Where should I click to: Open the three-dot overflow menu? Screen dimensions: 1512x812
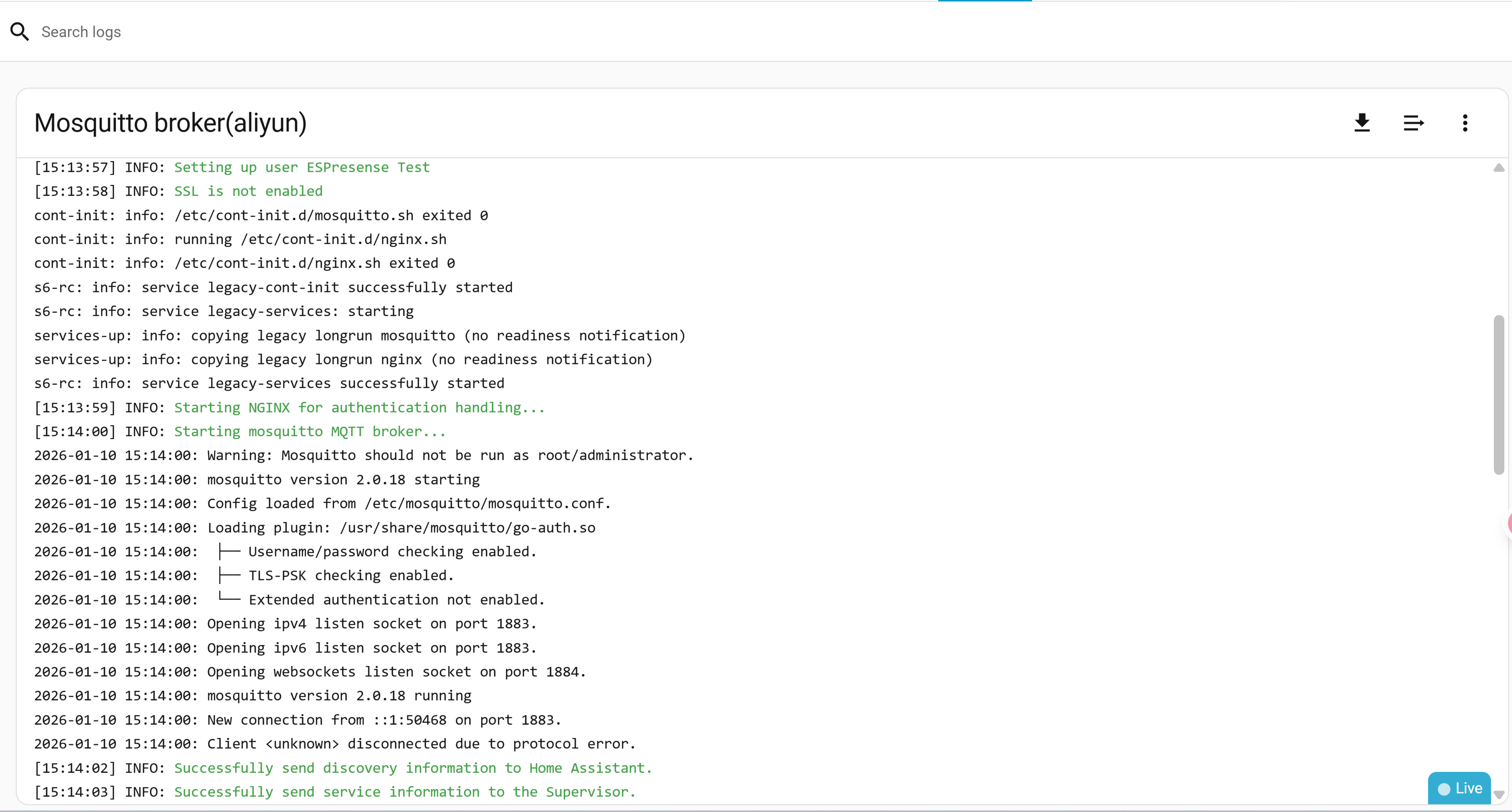tap(1465, 123)
